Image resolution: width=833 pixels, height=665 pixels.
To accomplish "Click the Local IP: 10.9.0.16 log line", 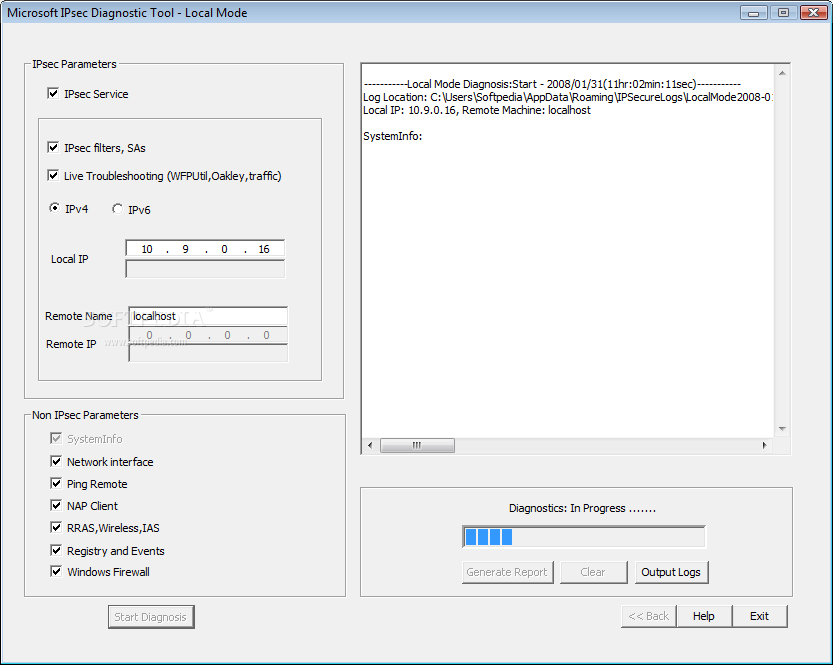I will point(477,110).
